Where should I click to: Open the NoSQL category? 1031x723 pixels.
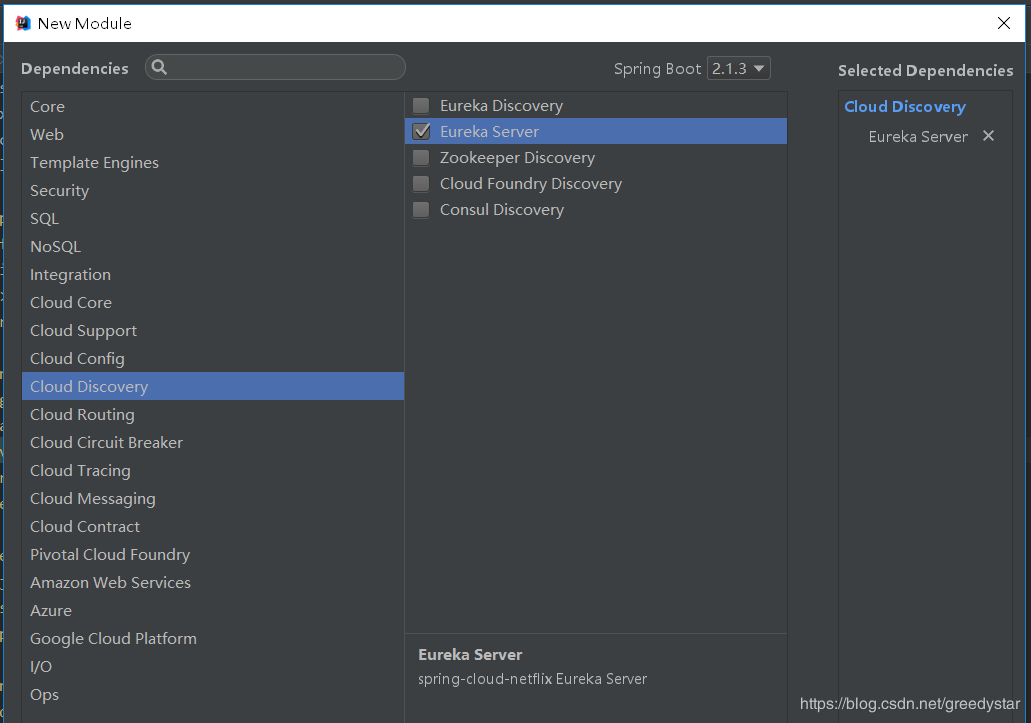pos(213,246)
